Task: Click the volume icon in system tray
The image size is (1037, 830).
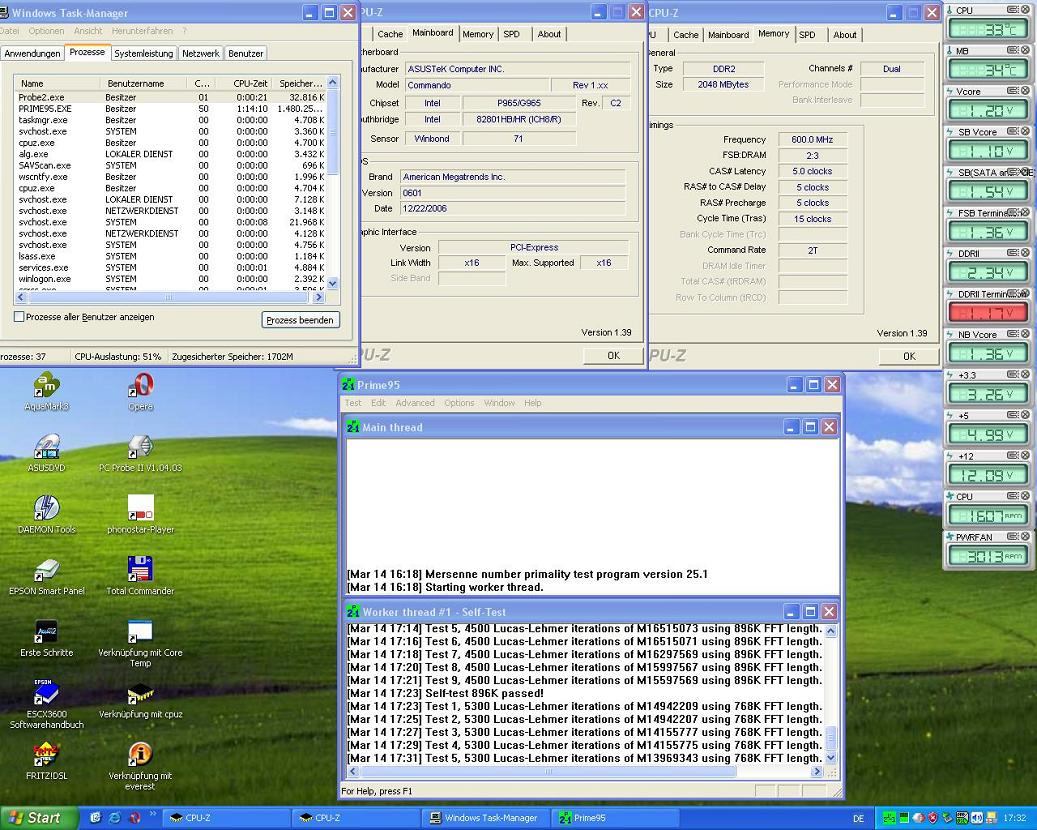Action: 976,818
